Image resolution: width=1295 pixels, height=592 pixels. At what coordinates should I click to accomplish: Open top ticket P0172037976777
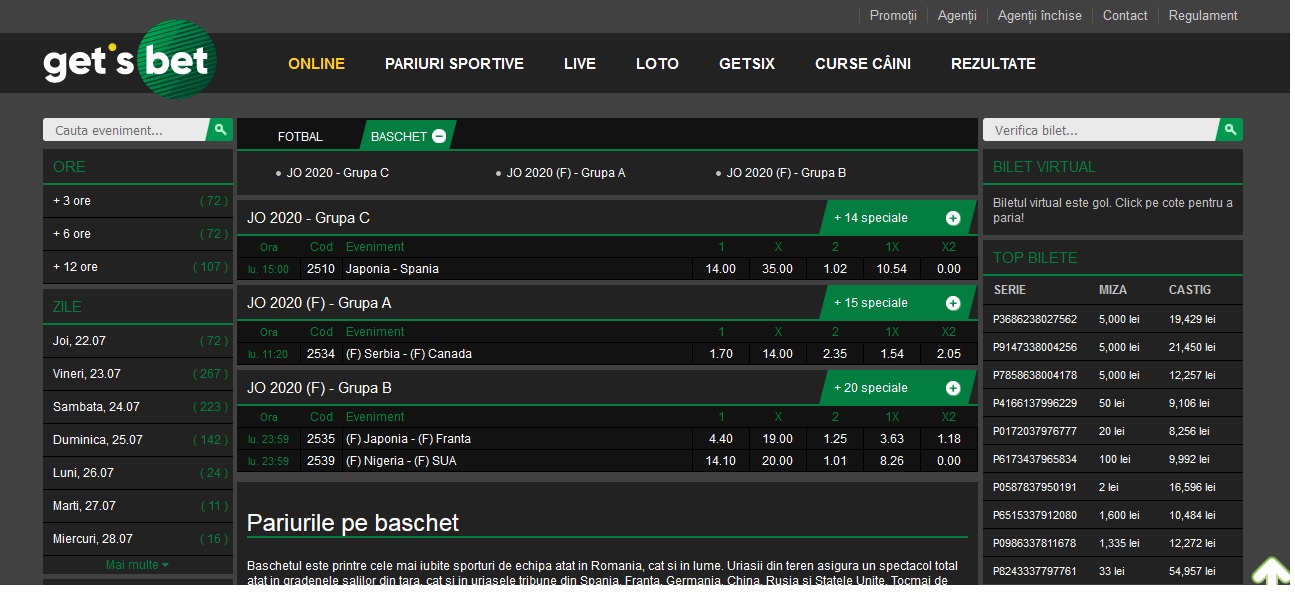[1035, 432]
